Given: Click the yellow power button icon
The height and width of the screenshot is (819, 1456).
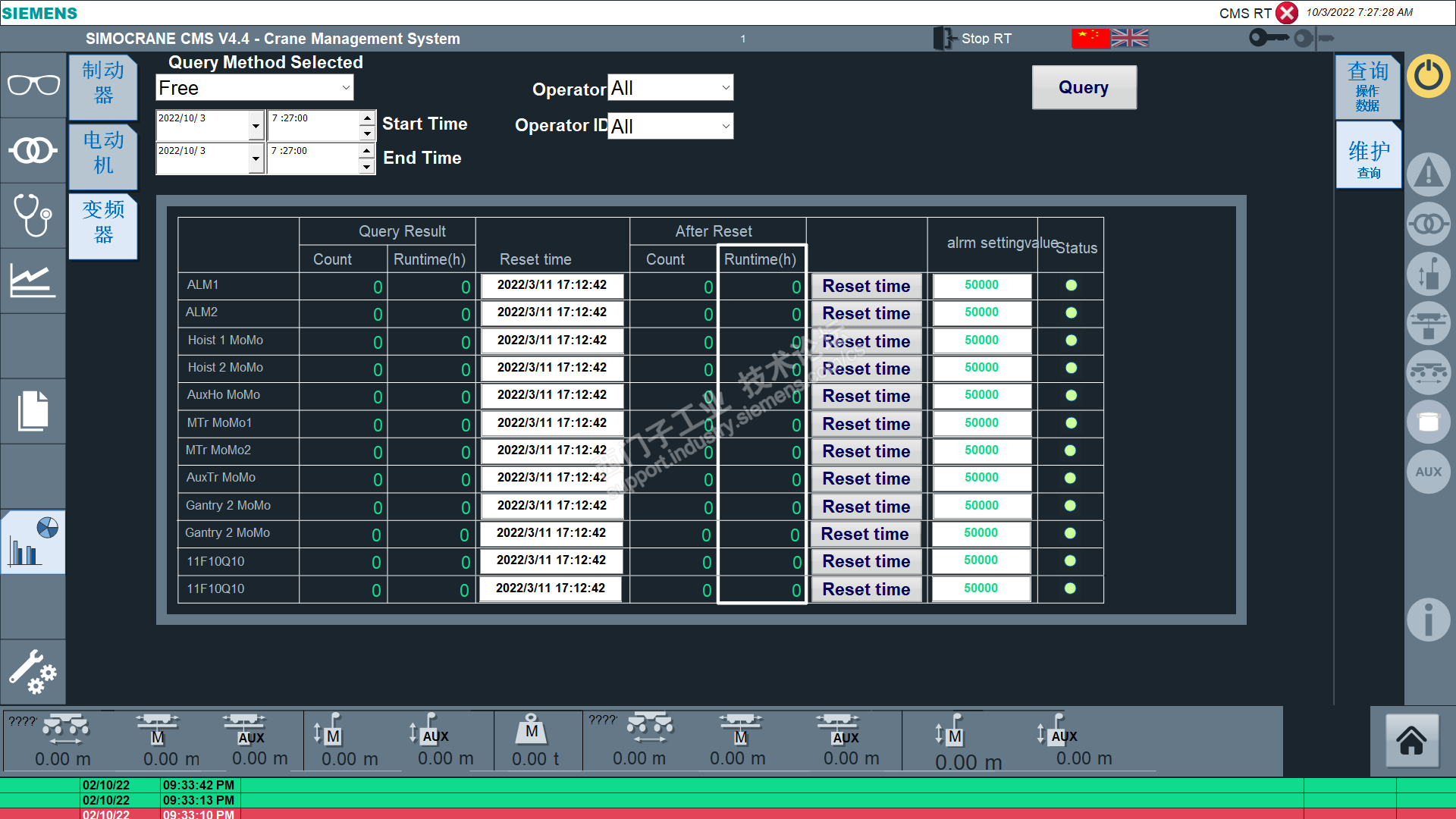Looking at the screenshot, I should point(1429,76).
